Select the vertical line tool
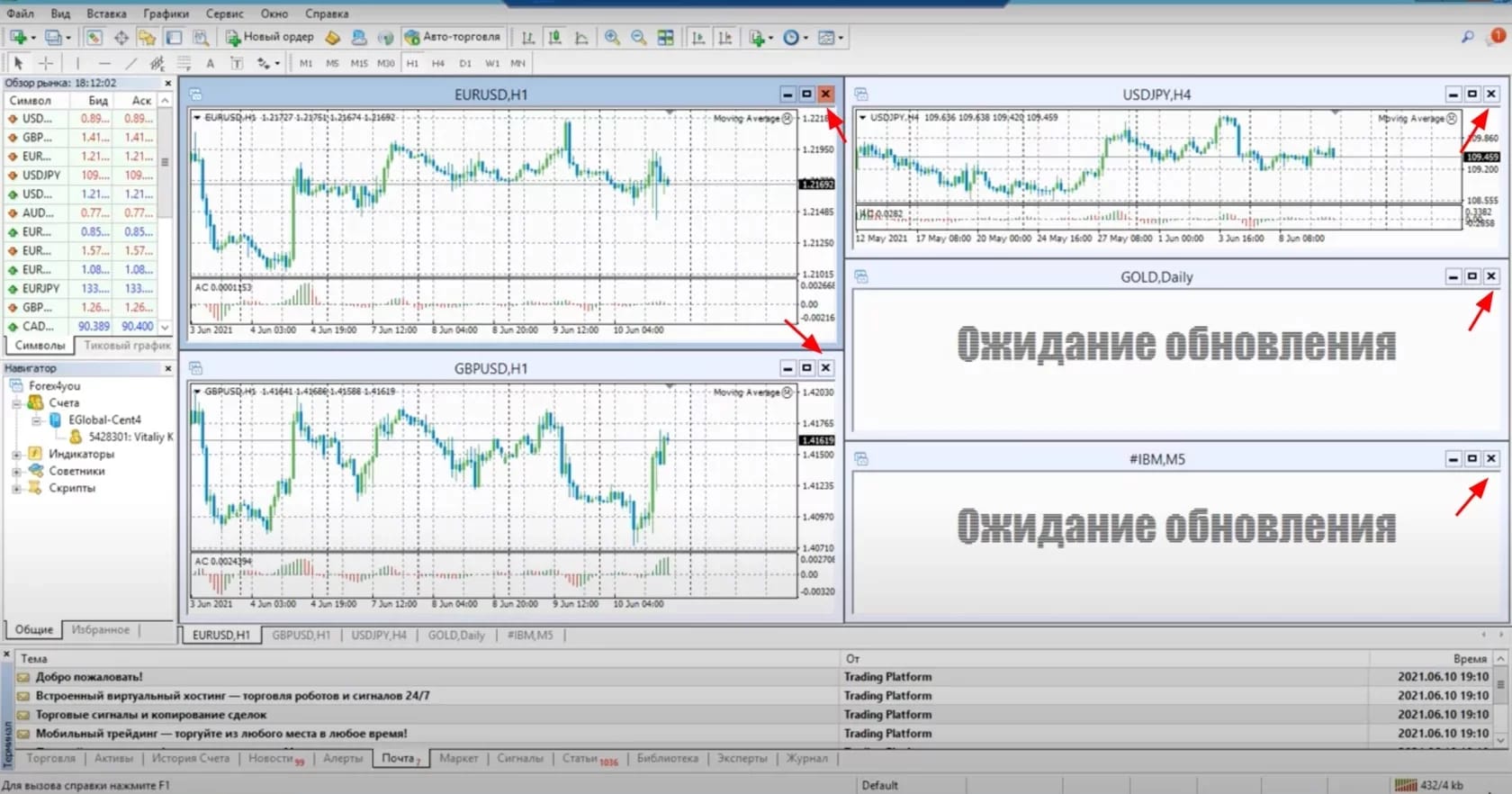The height and width of the screenshot is (794, 1512). pyautogui.click(x=77, y=63)
